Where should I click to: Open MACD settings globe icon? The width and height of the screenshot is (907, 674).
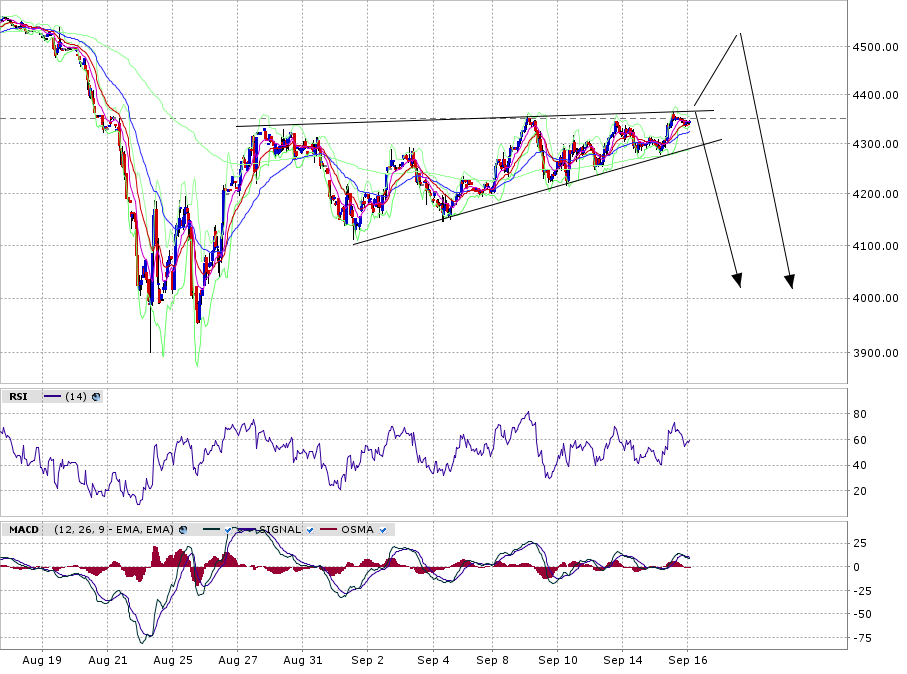183,530
